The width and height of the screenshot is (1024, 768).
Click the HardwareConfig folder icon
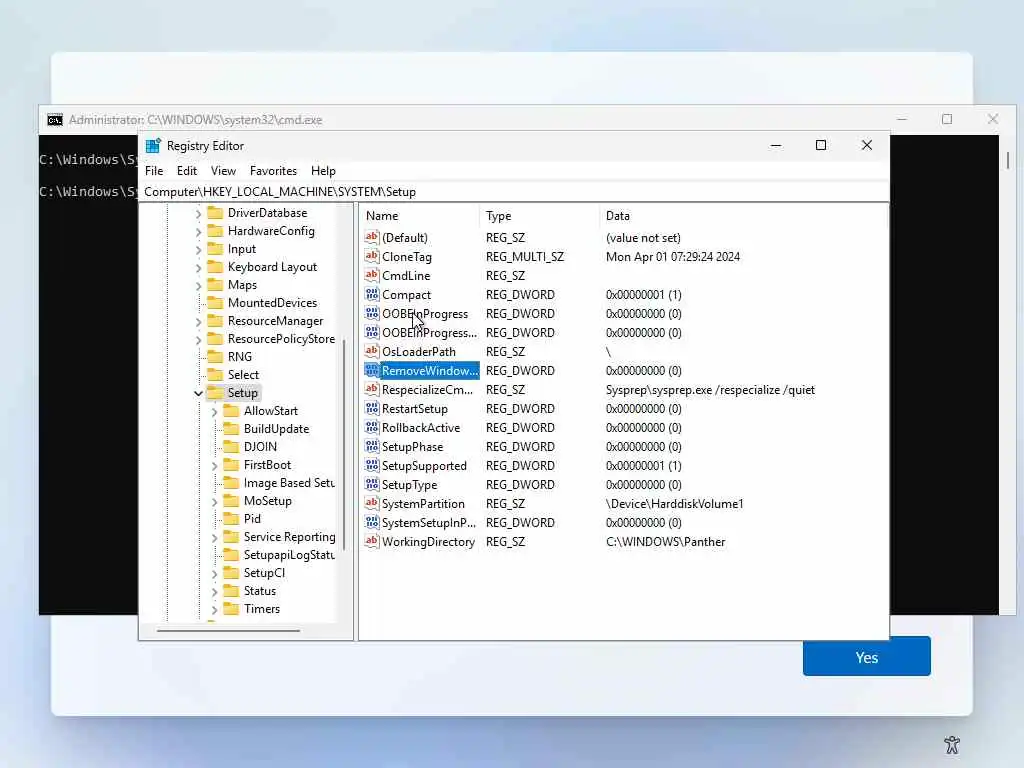click(215, 231)
